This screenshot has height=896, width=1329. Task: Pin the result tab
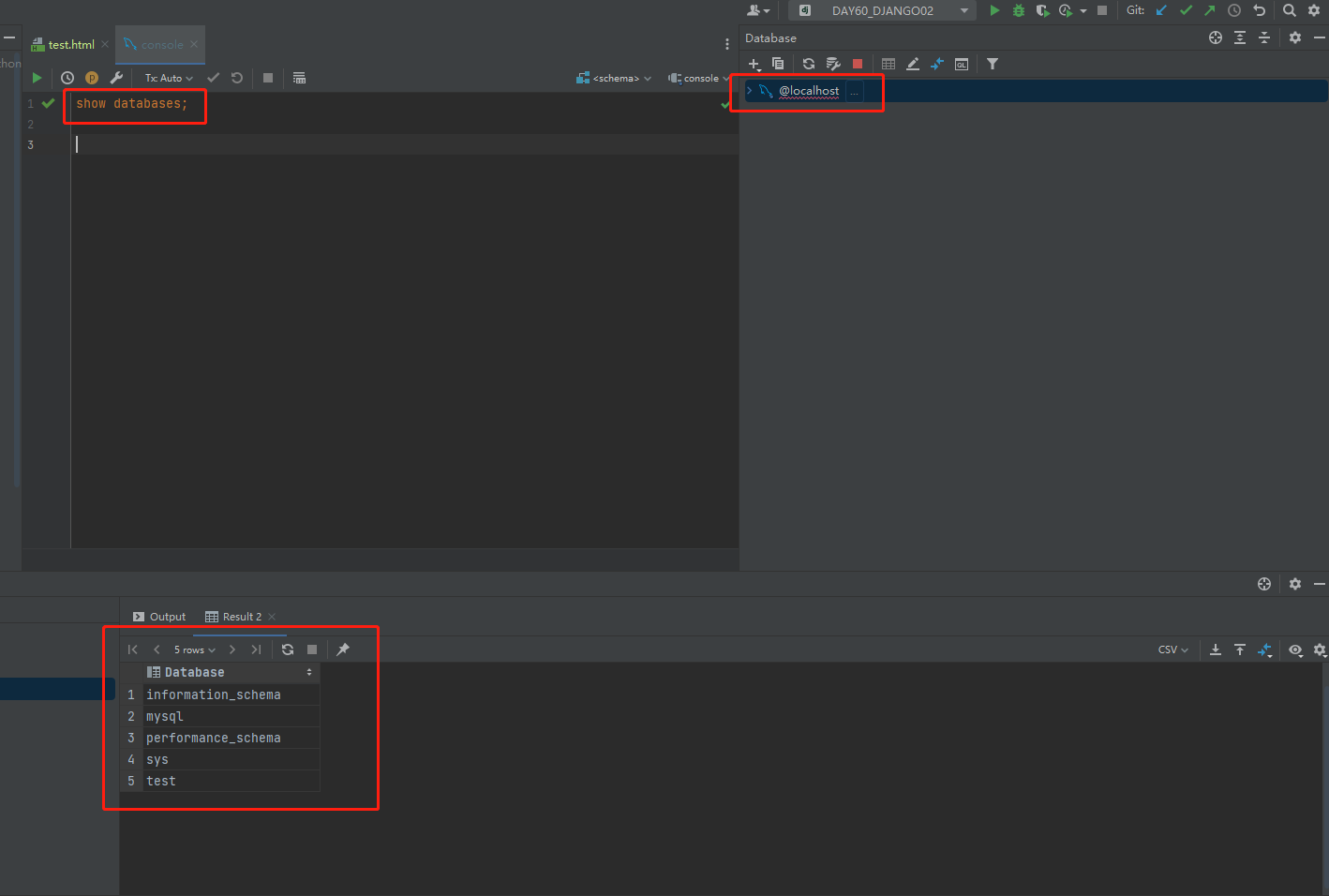coord(343,650)
